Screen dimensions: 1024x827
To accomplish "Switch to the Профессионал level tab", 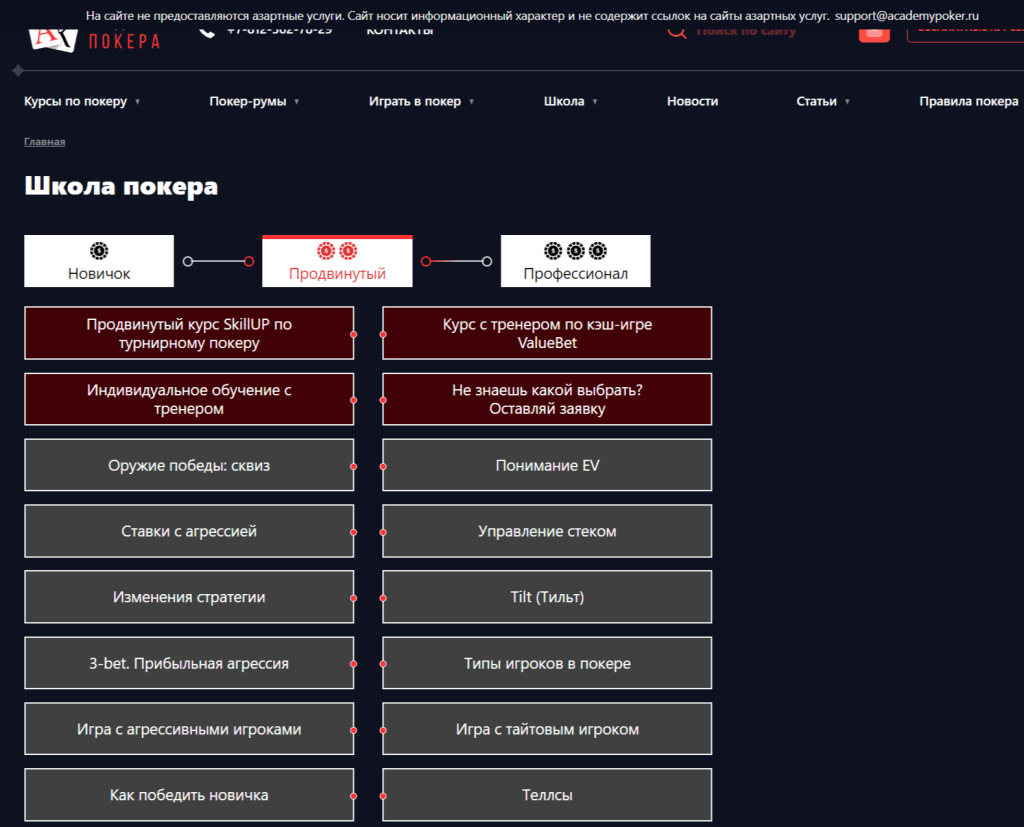I will 575,261.
